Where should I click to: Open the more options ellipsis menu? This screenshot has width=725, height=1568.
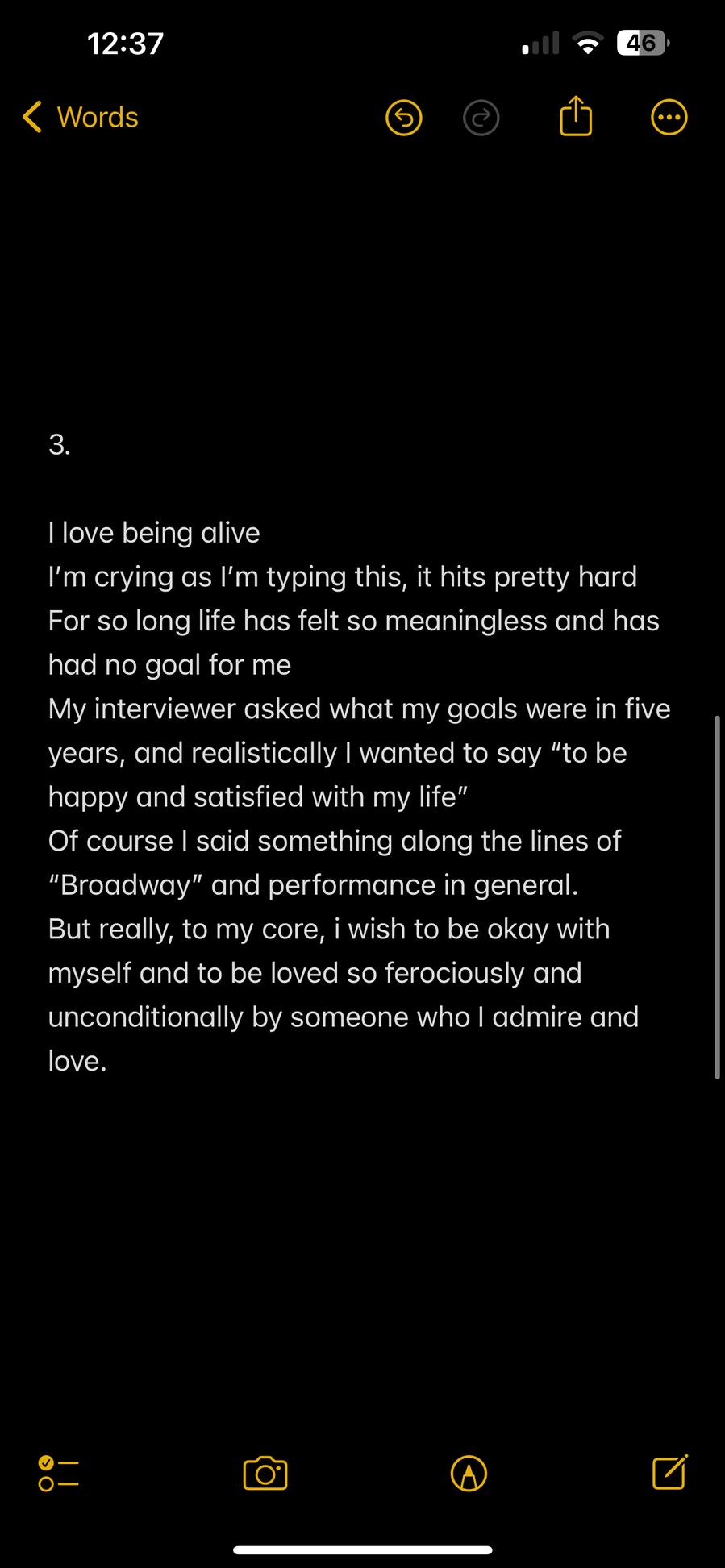tap(669, 119)
